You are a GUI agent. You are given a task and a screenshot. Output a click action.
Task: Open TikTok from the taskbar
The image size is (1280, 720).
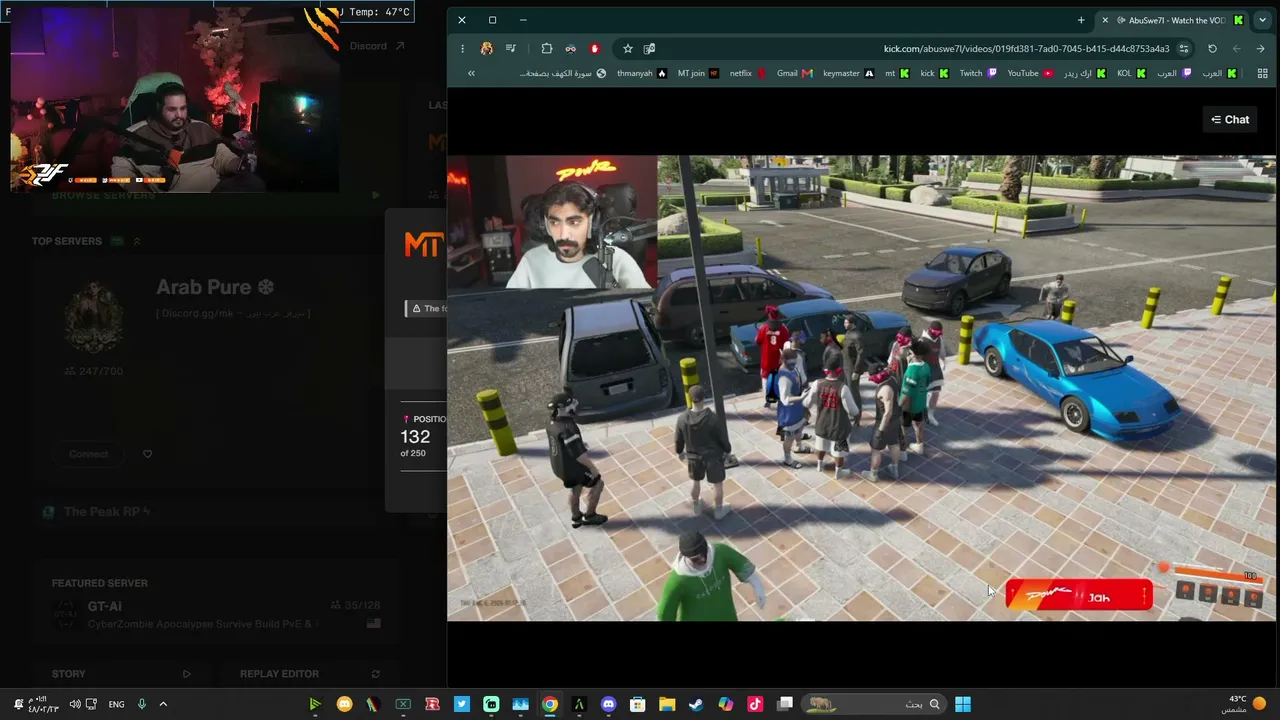(x=755, y=704)
